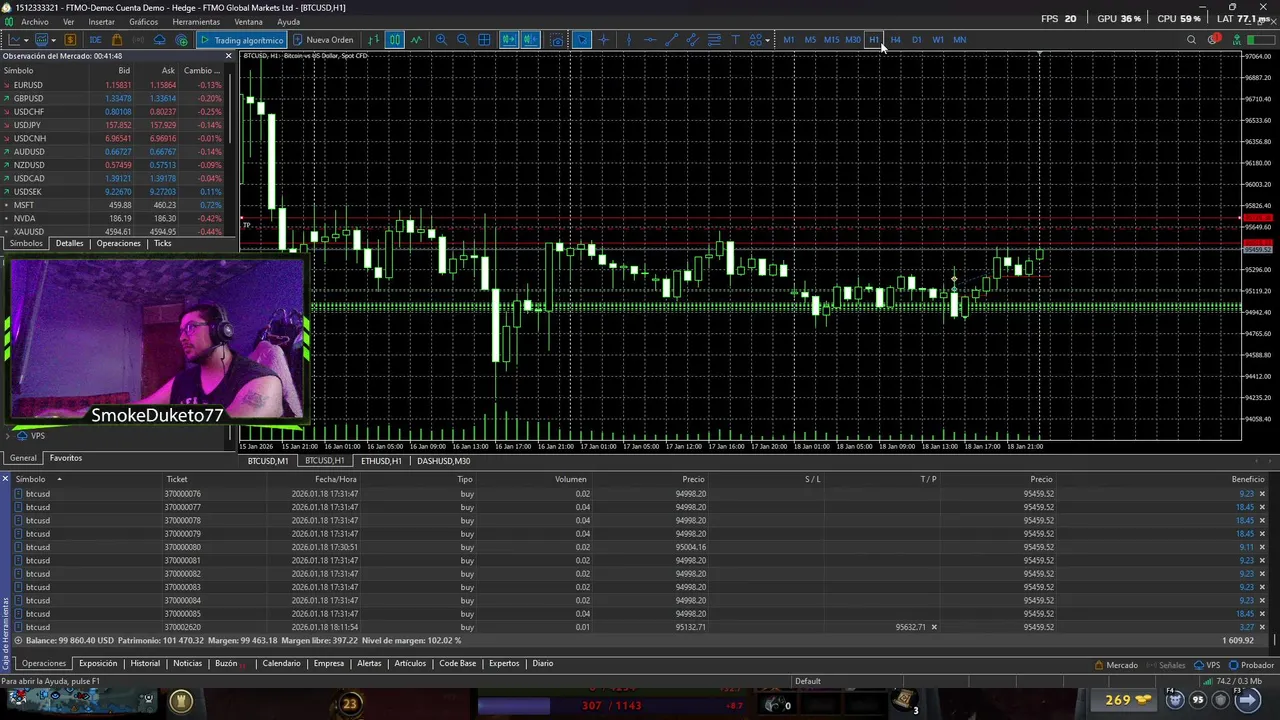
Task: Click the tile windows grid icon
Action: click(484, 40)
